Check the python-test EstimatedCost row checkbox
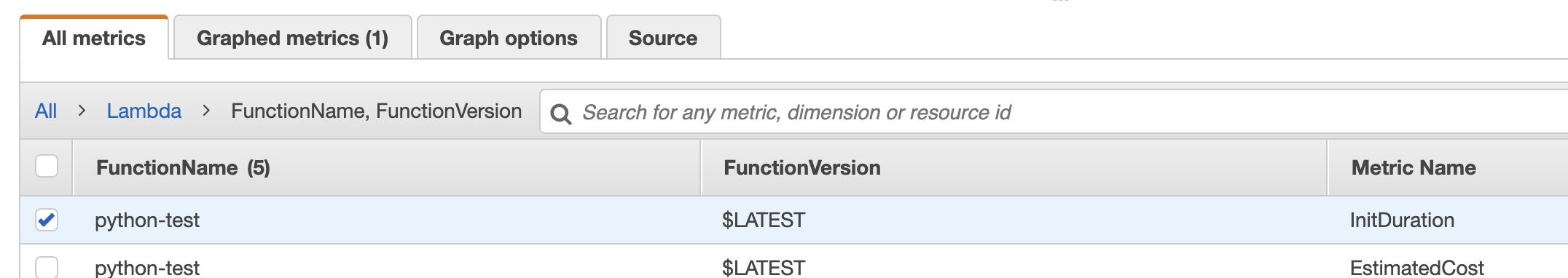1568x278 pixels. pos(47,266)
